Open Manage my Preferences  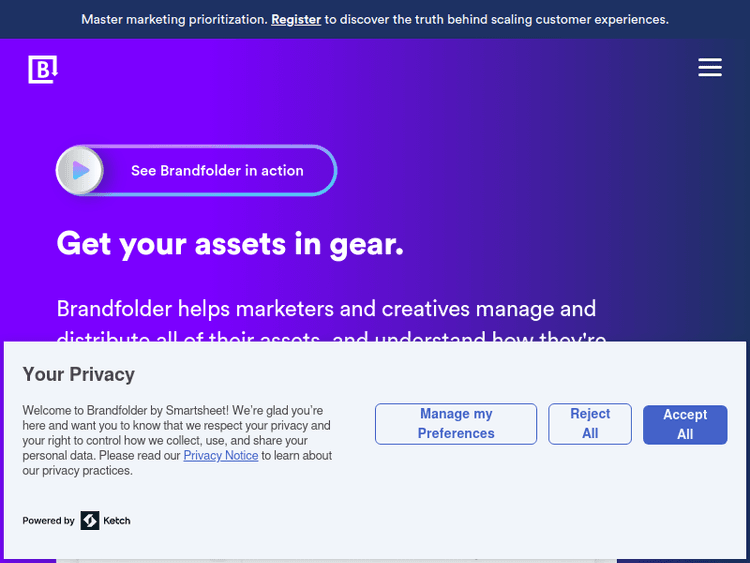[x=456, y=424]
